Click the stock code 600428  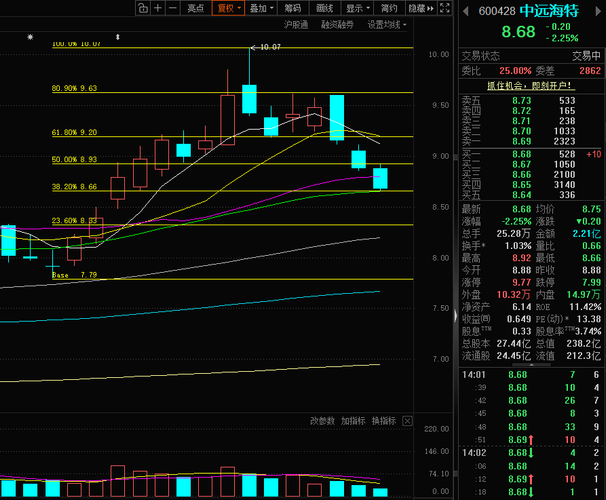pos(497,11)
